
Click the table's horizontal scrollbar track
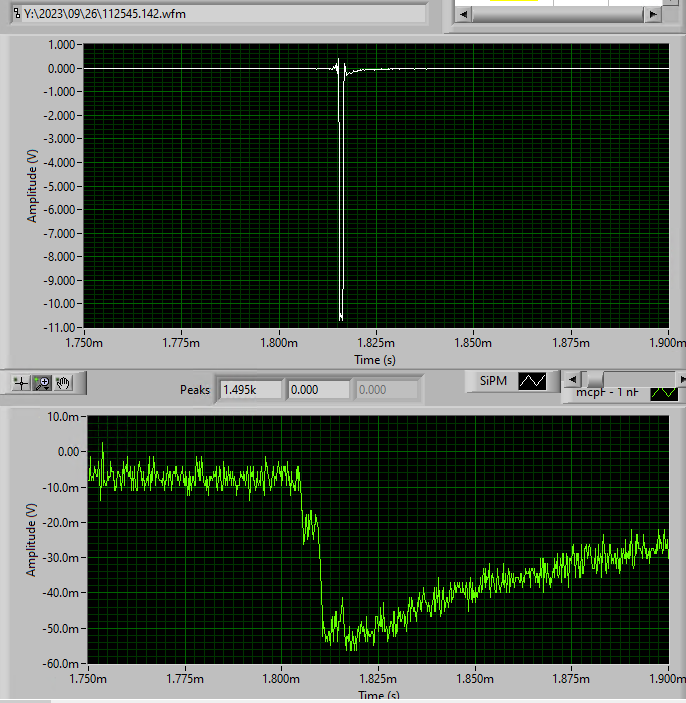(x=558, y=14)
